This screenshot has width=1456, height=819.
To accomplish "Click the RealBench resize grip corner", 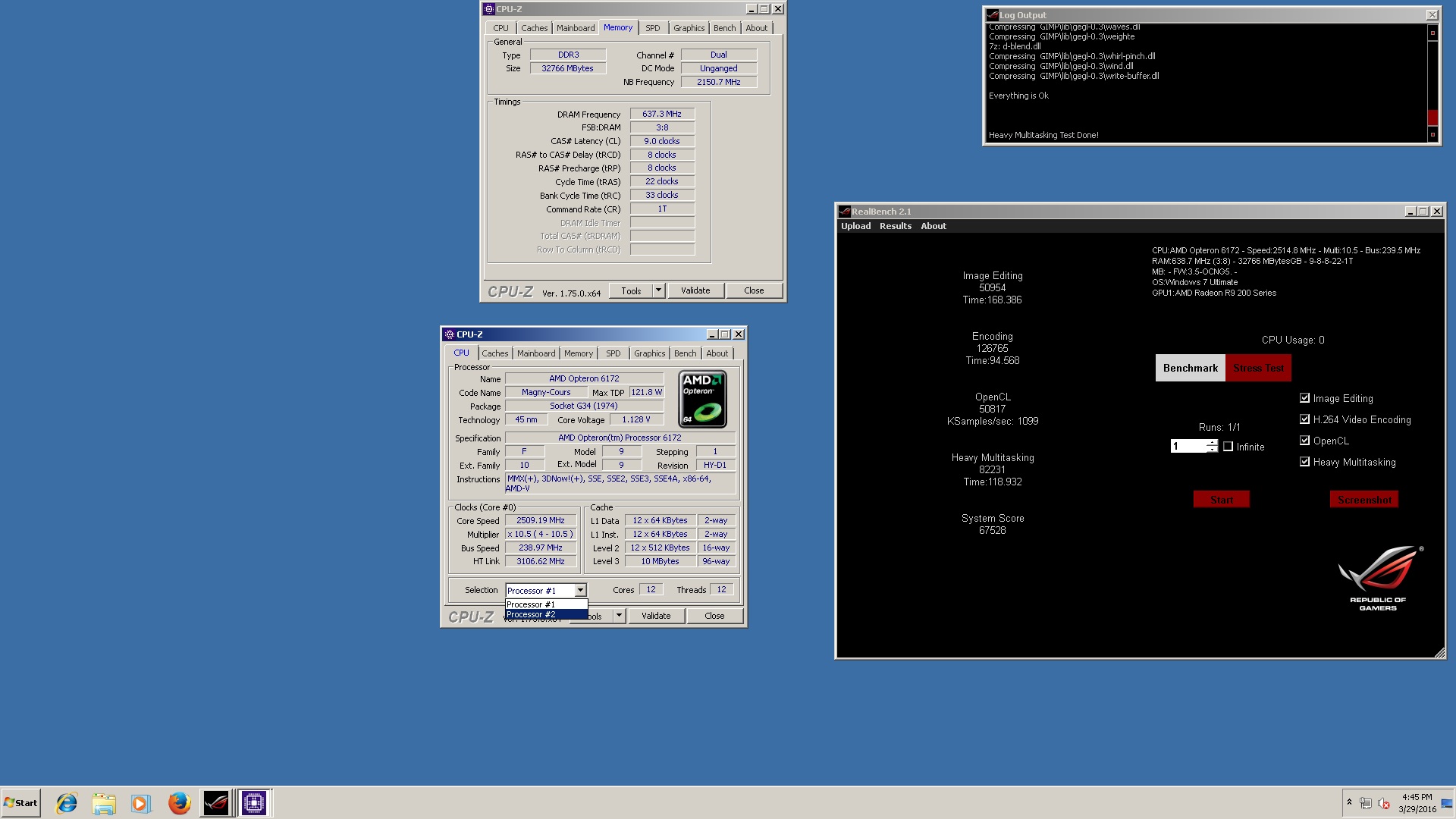I will click(x=1439, y=653).
